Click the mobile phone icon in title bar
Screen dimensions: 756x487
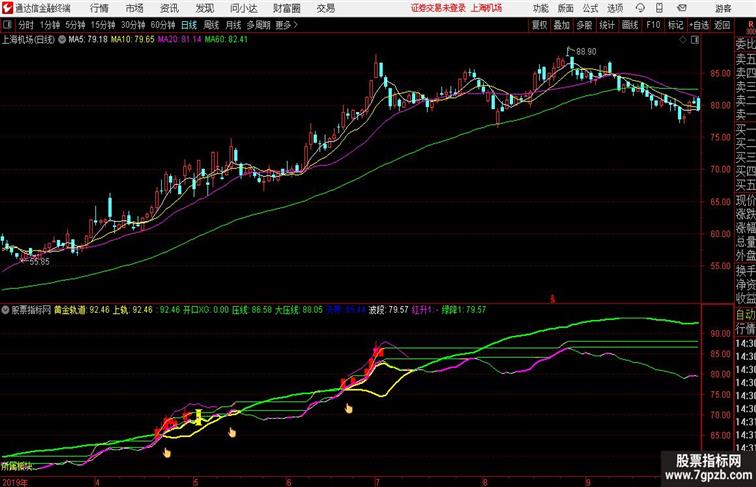(660, 8)
